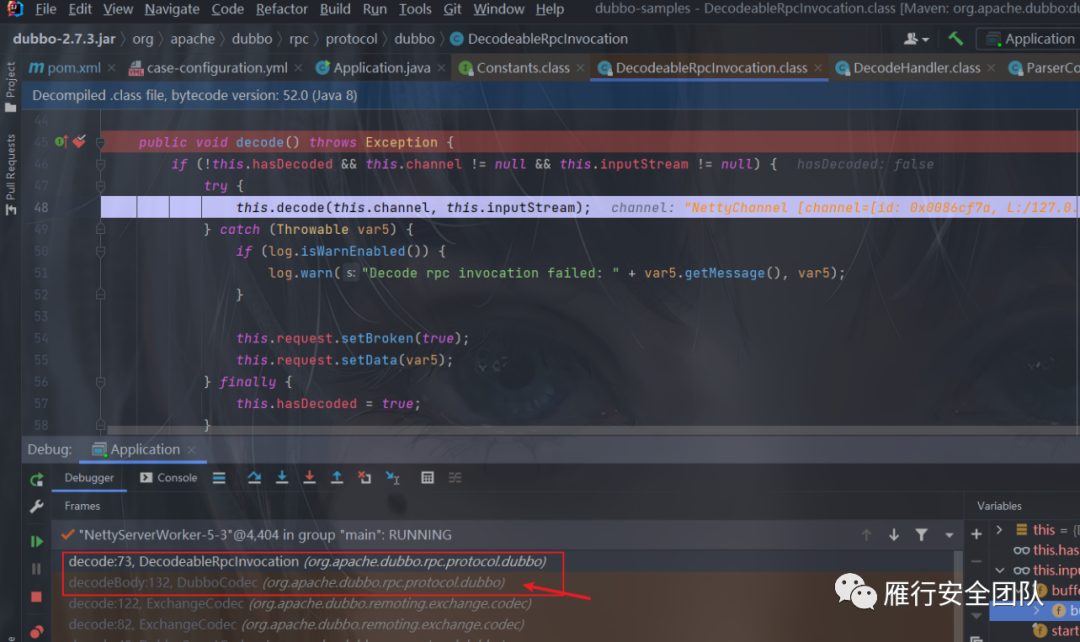Open debugger settings wrench icon
Image resolution: width=1080 pixels, height=642 pixels.
(37, 506)
